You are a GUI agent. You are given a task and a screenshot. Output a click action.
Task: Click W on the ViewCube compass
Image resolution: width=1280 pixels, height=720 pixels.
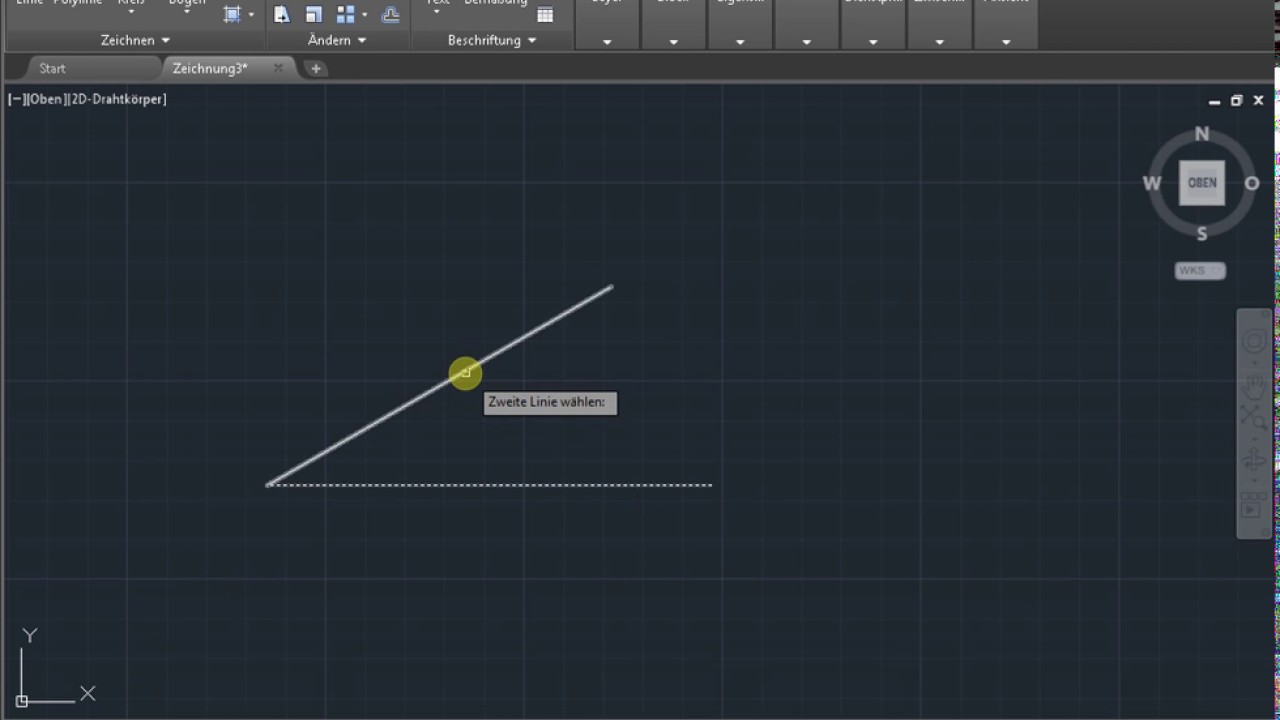pyautogui.click(x=1152, y=183)
